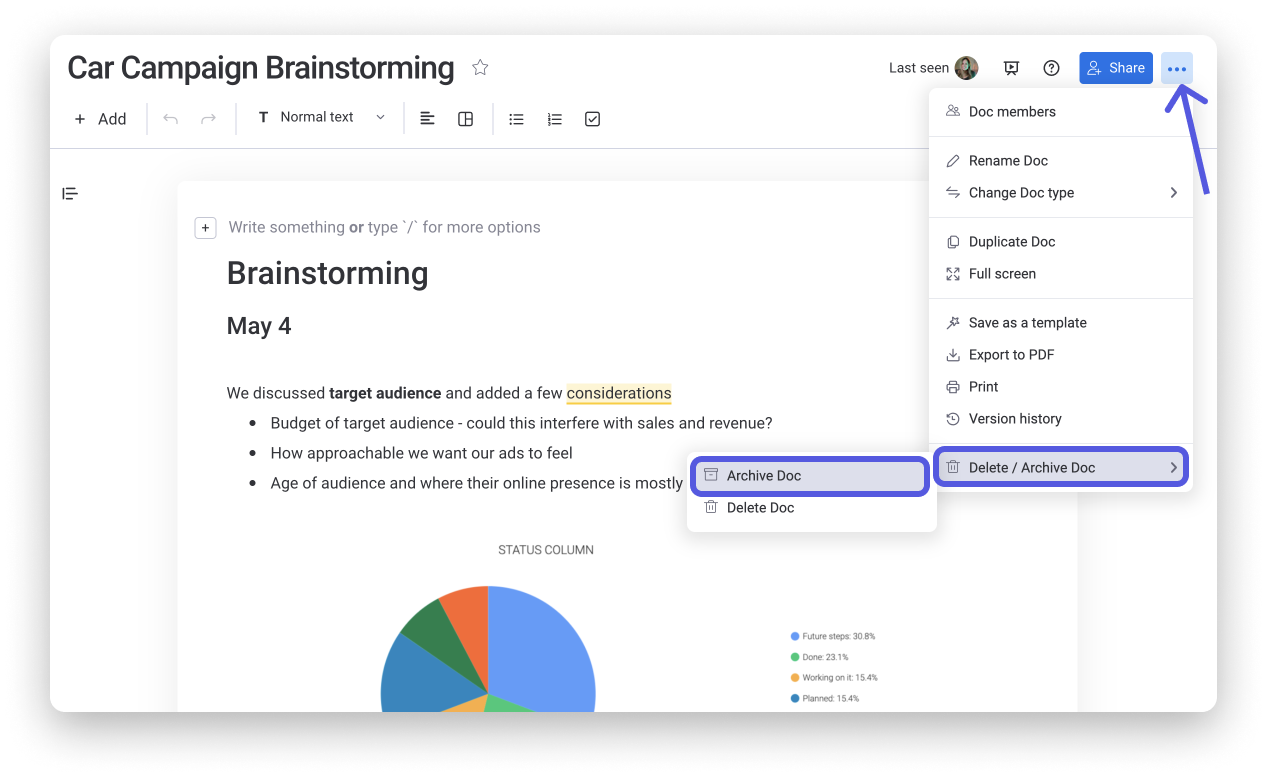Click 'Planned: 15.4%' legend entry
This screenshot has height=777, width=1267.
click(x=824, y=699)
